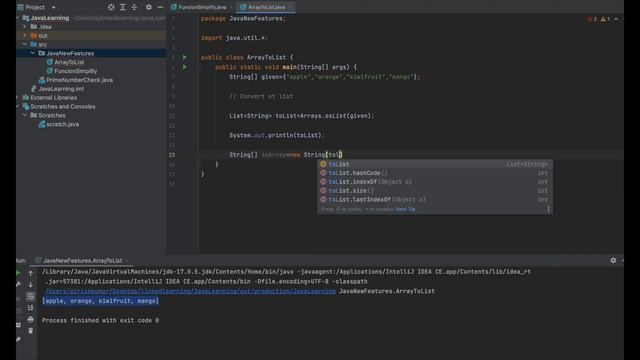Click the Next Tip link in completion popup
The width and height of the screenshot is (640, 360).
(405, 209)
